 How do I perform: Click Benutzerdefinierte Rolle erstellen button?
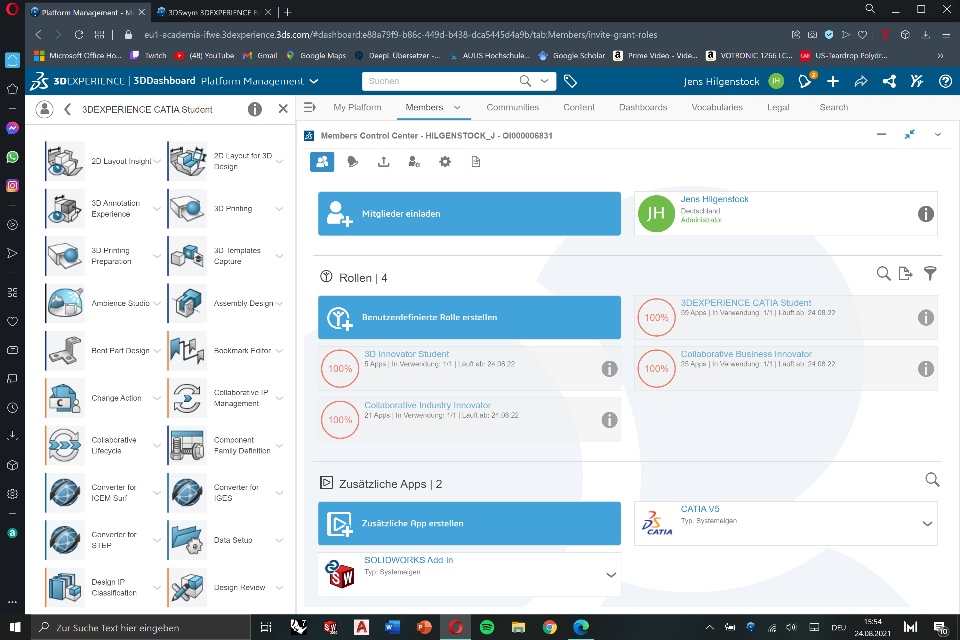click(x=469, y=317)
